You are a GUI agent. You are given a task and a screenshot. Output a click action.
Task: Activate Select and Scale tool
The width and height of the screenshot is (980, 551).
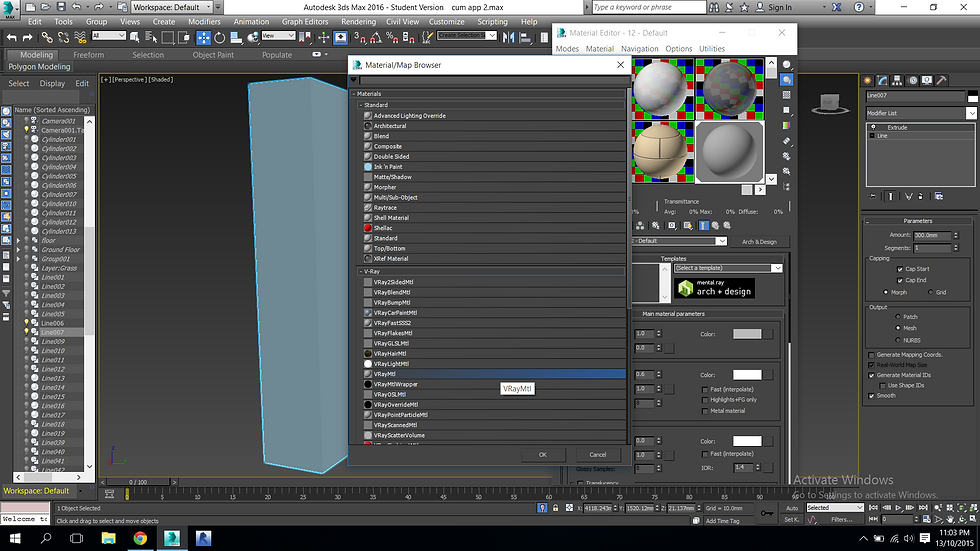point(236,37)
